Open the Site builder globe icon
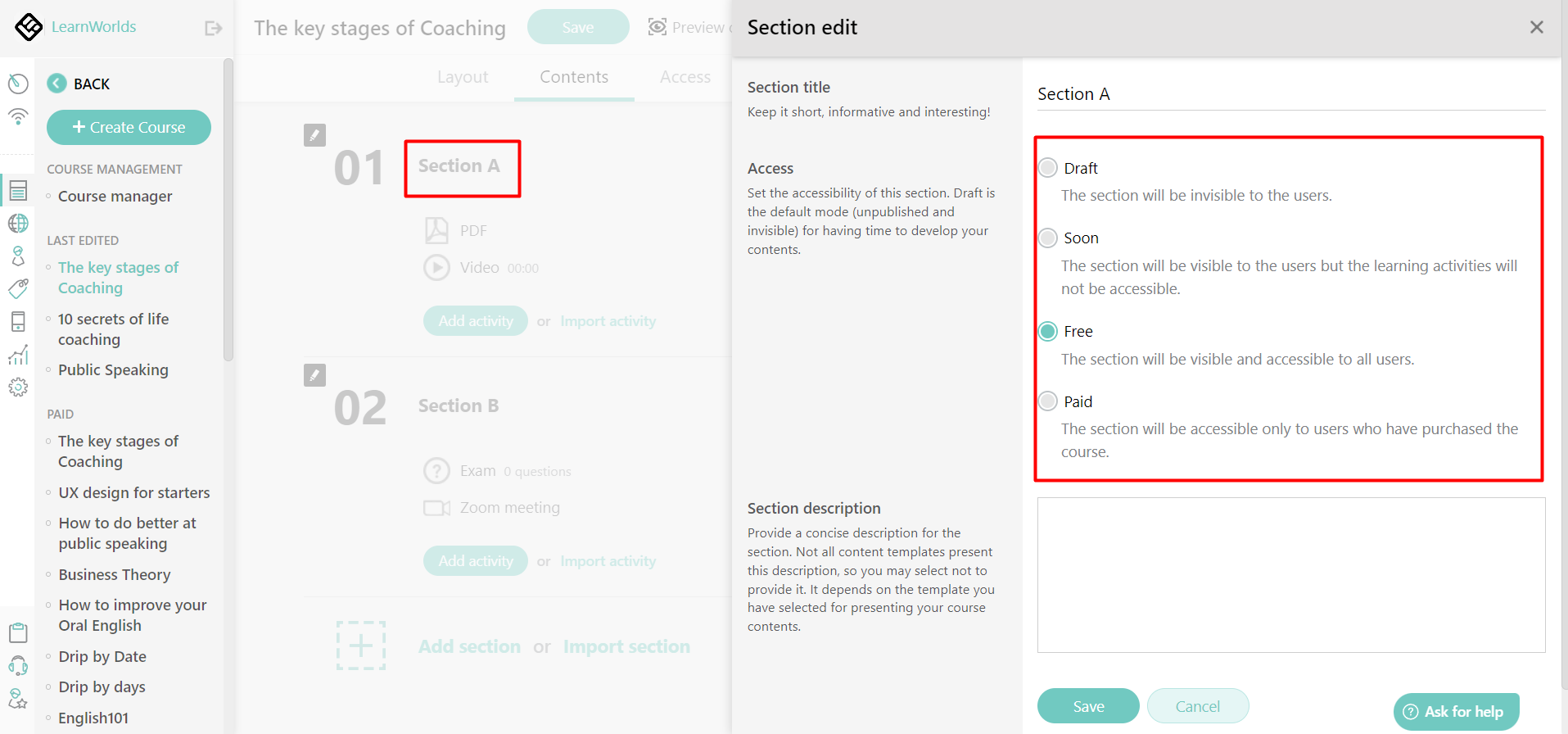 pyautogui.click(x=18, y=223)
